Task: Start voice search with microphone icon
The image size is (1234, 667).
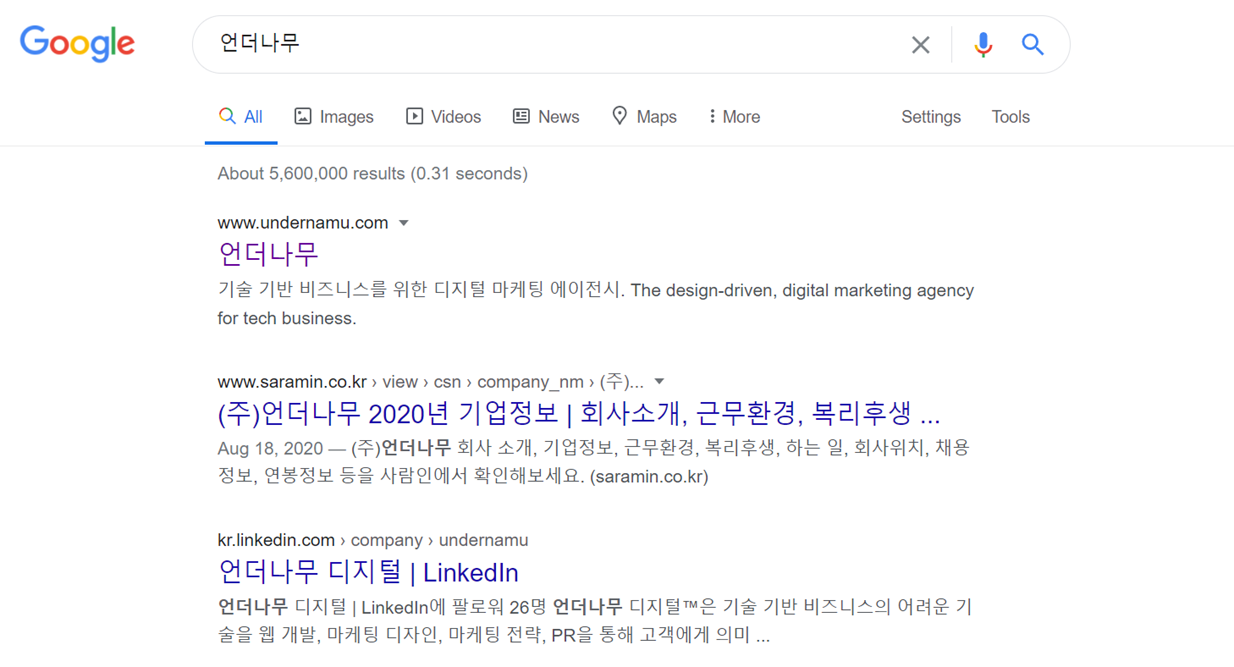Action: (x=983, y=44)
